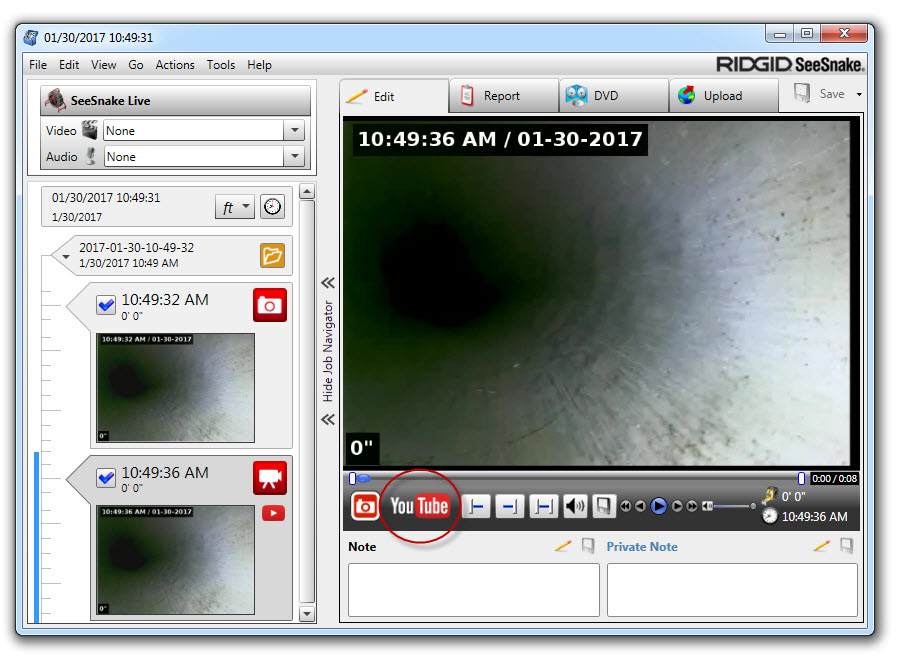Open the Tools menu
The width and height of the screenshot is (910, 671).
(221, 65)
